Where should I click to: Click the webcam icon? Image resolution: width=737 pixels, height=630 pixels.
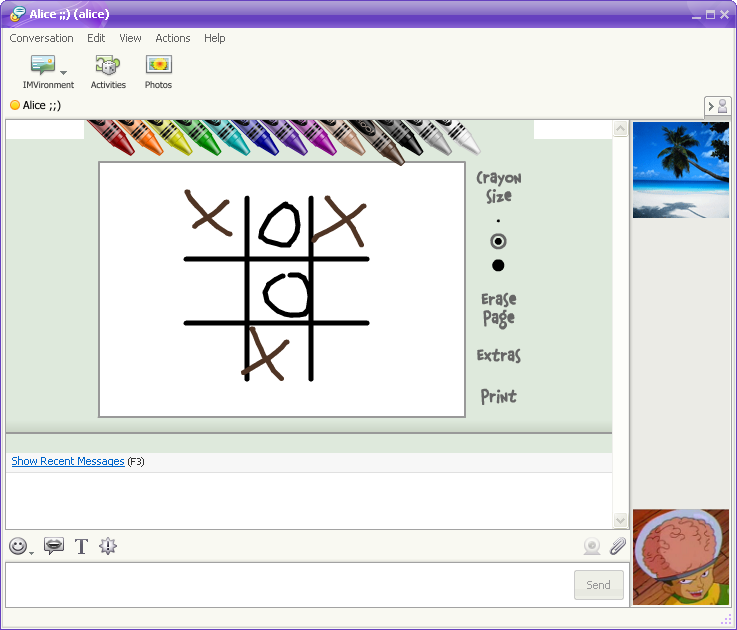point(592,546)
